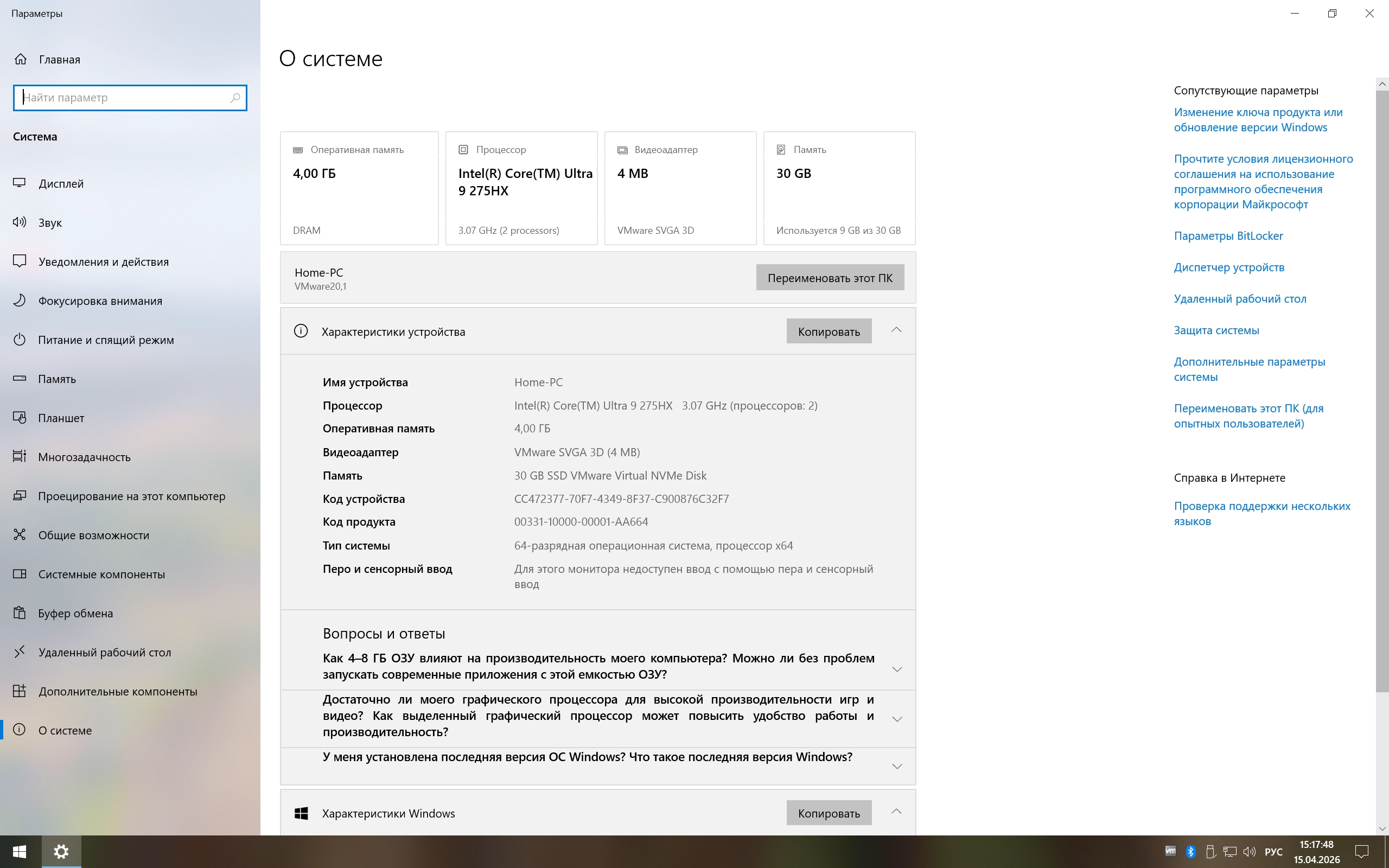Image resolution: width=1389 pixels, height=868 pixels.
Task: Click the Home (Главная) house icon
Action: (21, 59)
